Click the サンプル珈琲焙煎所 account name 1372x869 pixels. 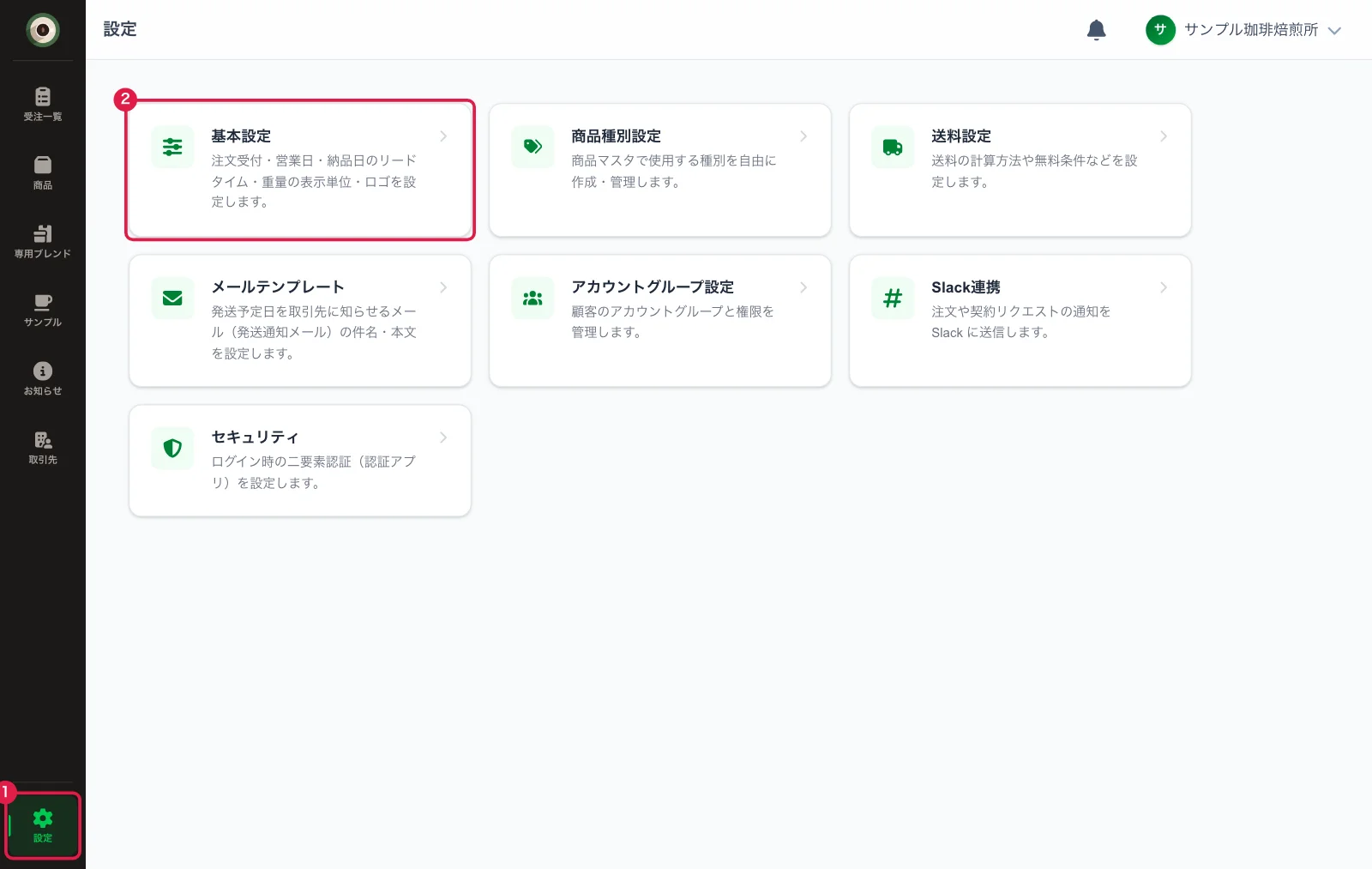pos(1251,30)
